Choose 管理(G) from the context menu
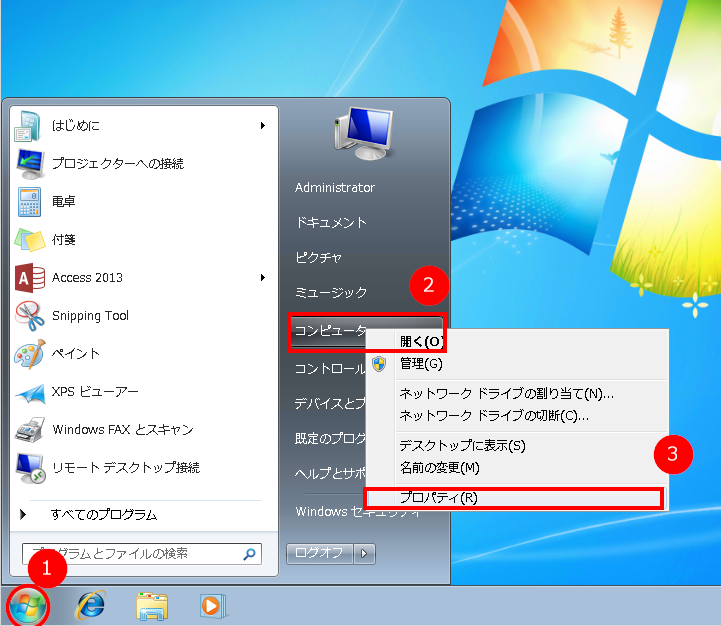 517,364
